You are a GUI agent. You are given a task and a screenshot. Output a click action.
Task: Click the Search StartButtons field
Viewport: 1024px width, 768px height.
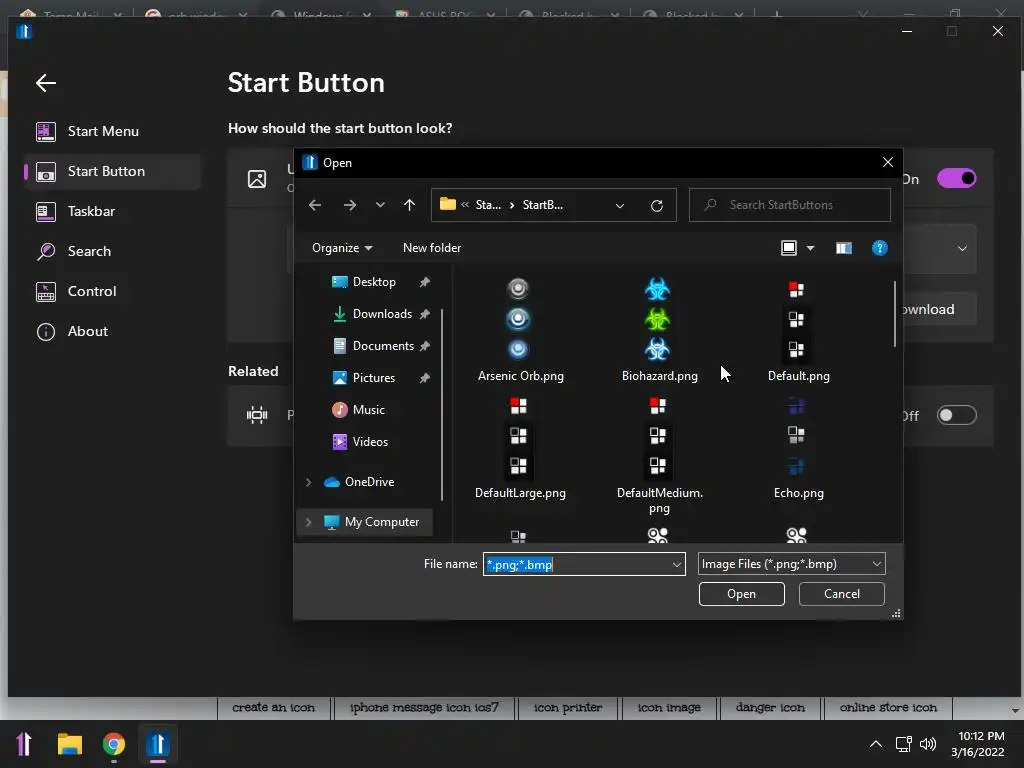click(790, 205)
